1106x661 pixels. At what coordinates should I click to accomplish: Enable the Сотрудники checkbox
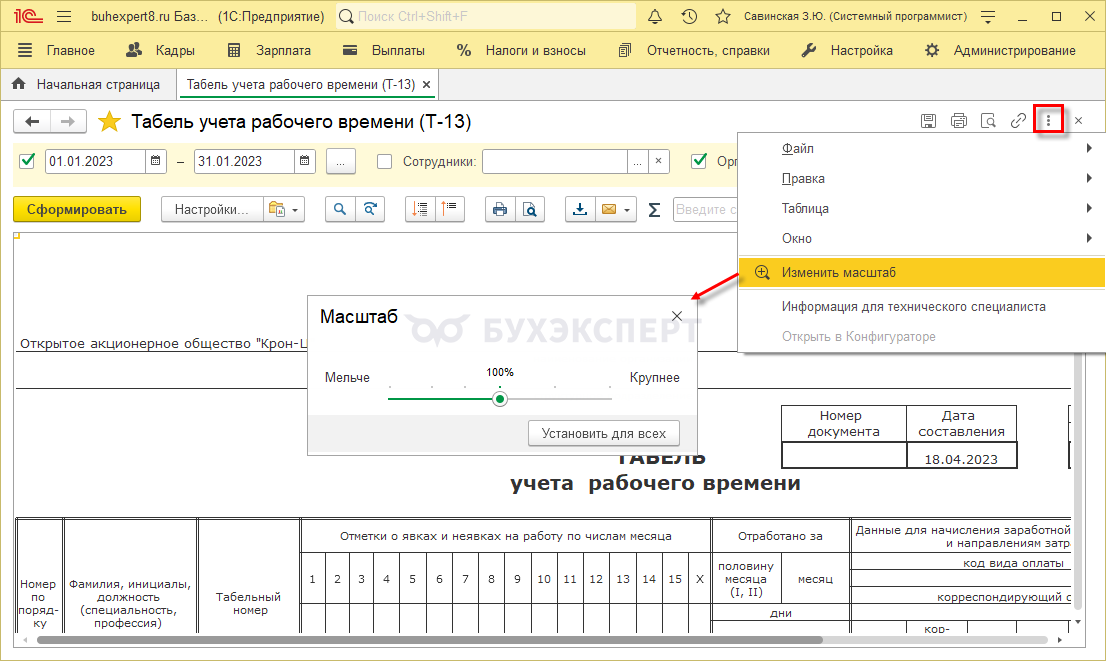[x=384, y=161]
